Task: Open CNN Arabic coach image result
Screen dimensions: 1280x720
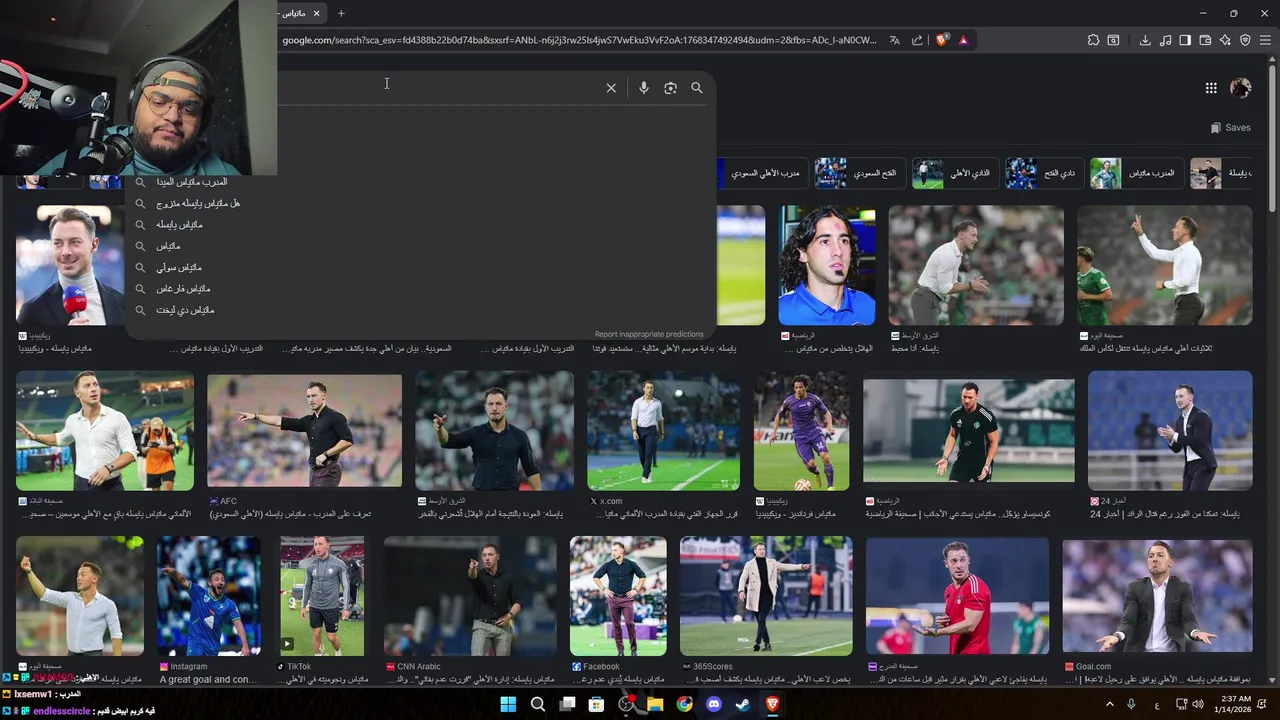Action: (470, 596)
